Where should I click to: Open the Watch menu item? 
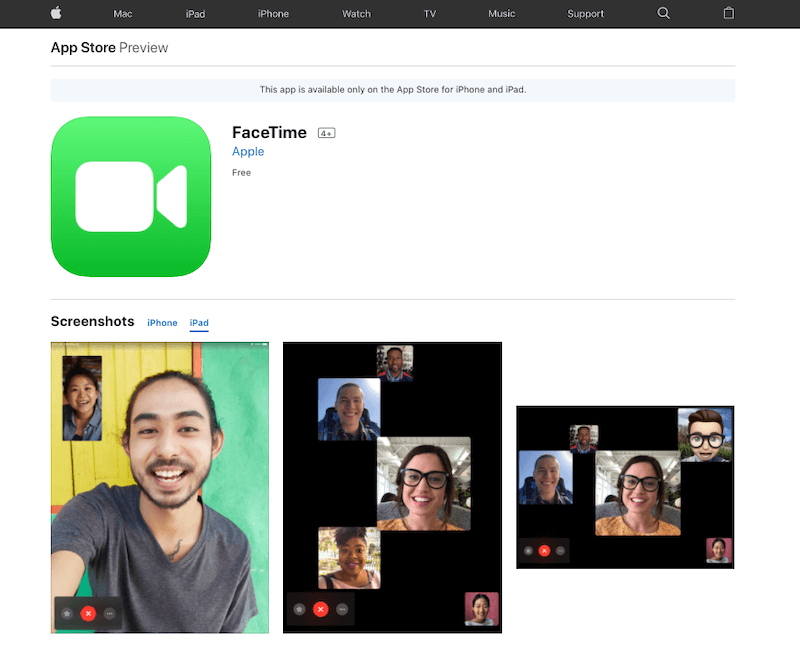[x=356, y=14]
